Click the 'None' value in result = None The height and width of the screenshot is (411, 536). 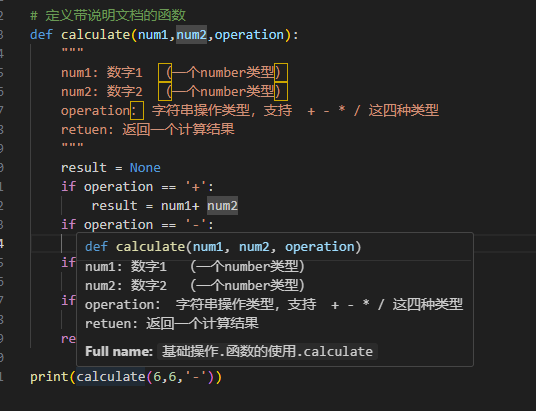pos(145,168)
